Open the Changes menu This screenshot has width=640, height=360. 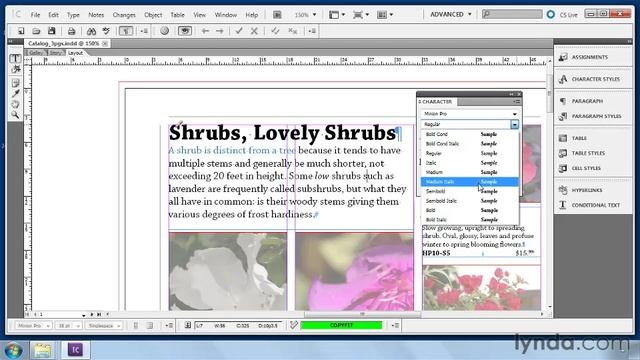[x=124, y=15]
